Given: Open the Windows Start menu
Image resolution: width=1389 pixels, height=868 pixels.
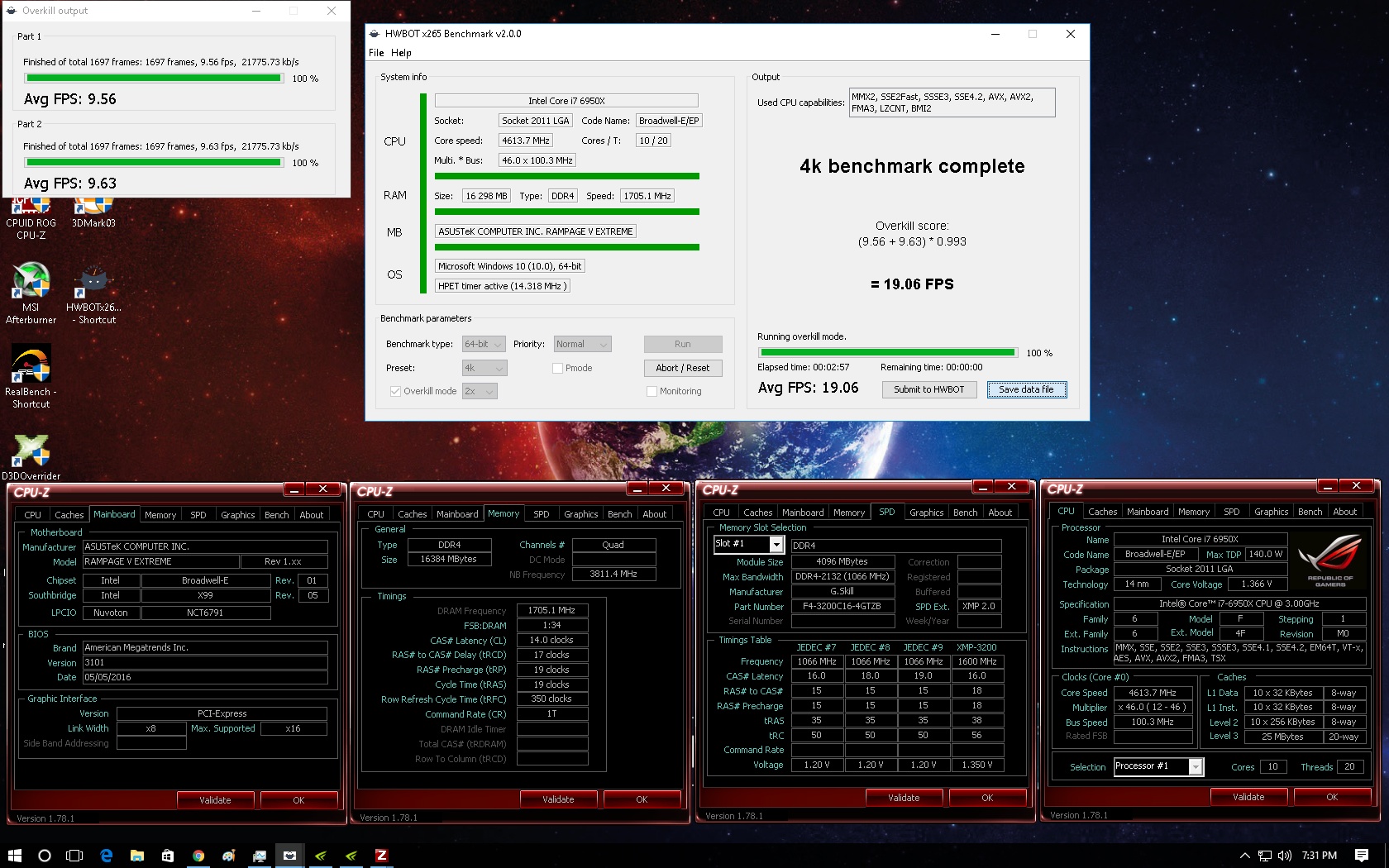Looking at the screenshot, I should point(14,856).
